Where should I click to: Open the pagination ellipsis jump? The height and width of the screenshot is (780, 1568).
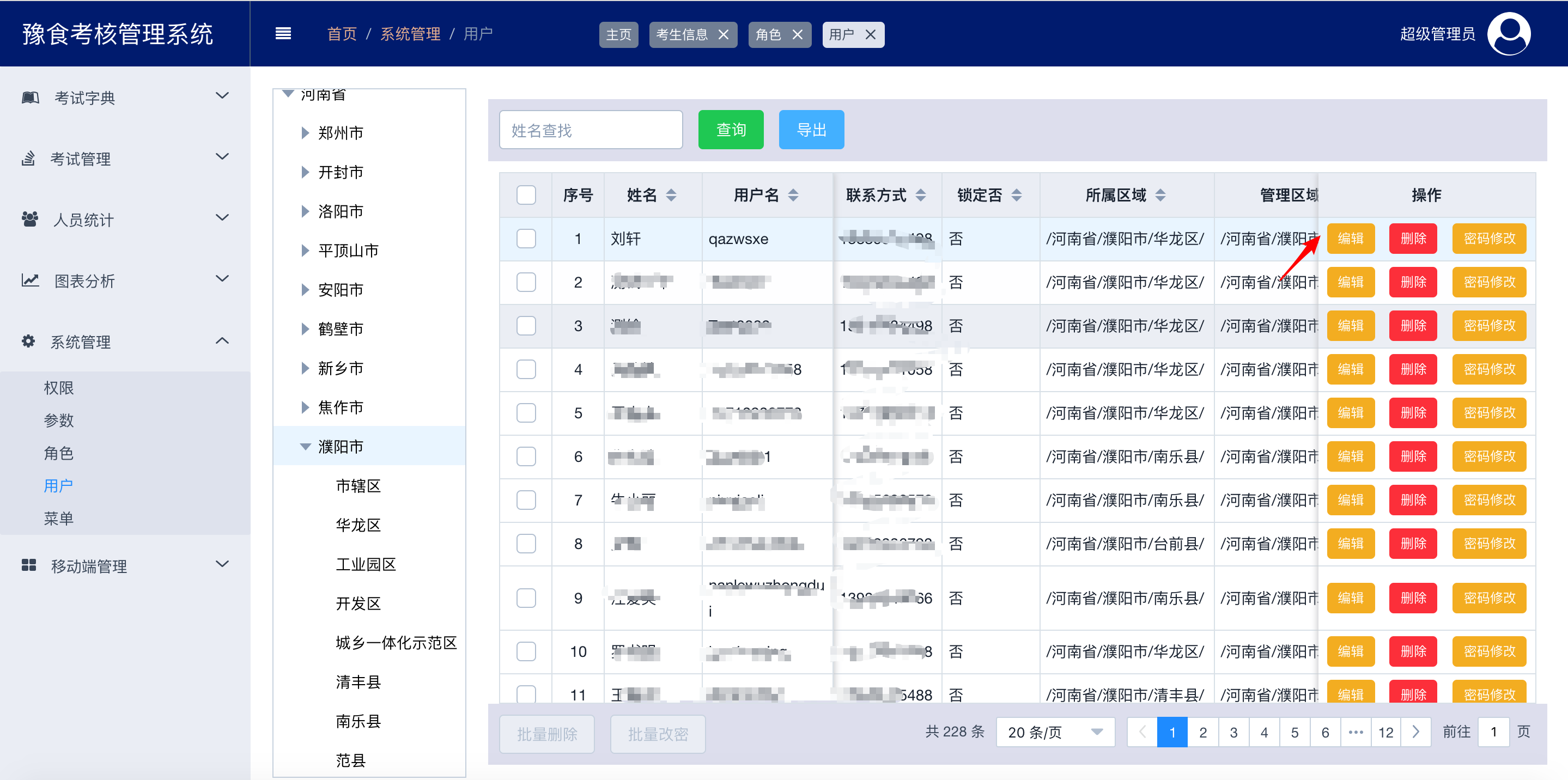(1356, 732)
